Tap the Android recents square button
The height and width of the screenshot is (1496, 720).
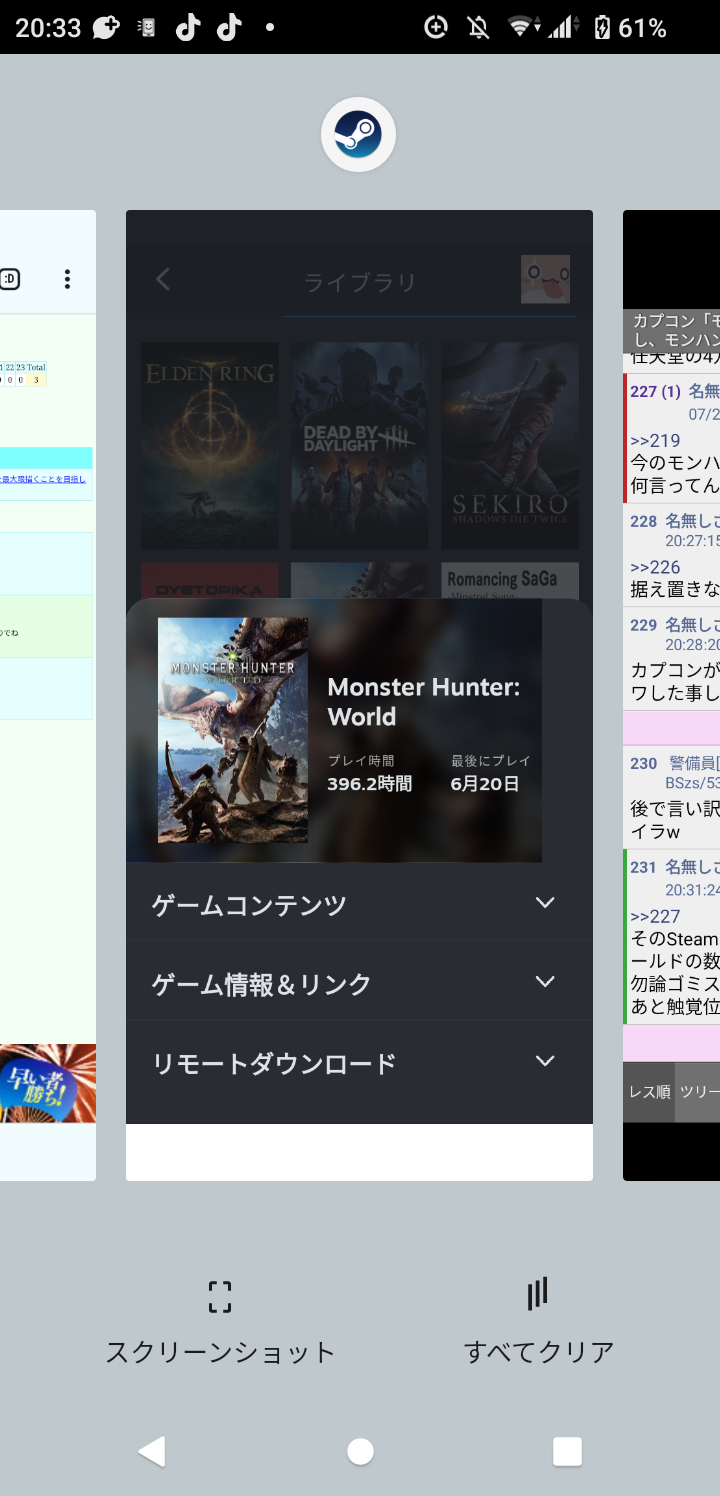click(567, 1451)
